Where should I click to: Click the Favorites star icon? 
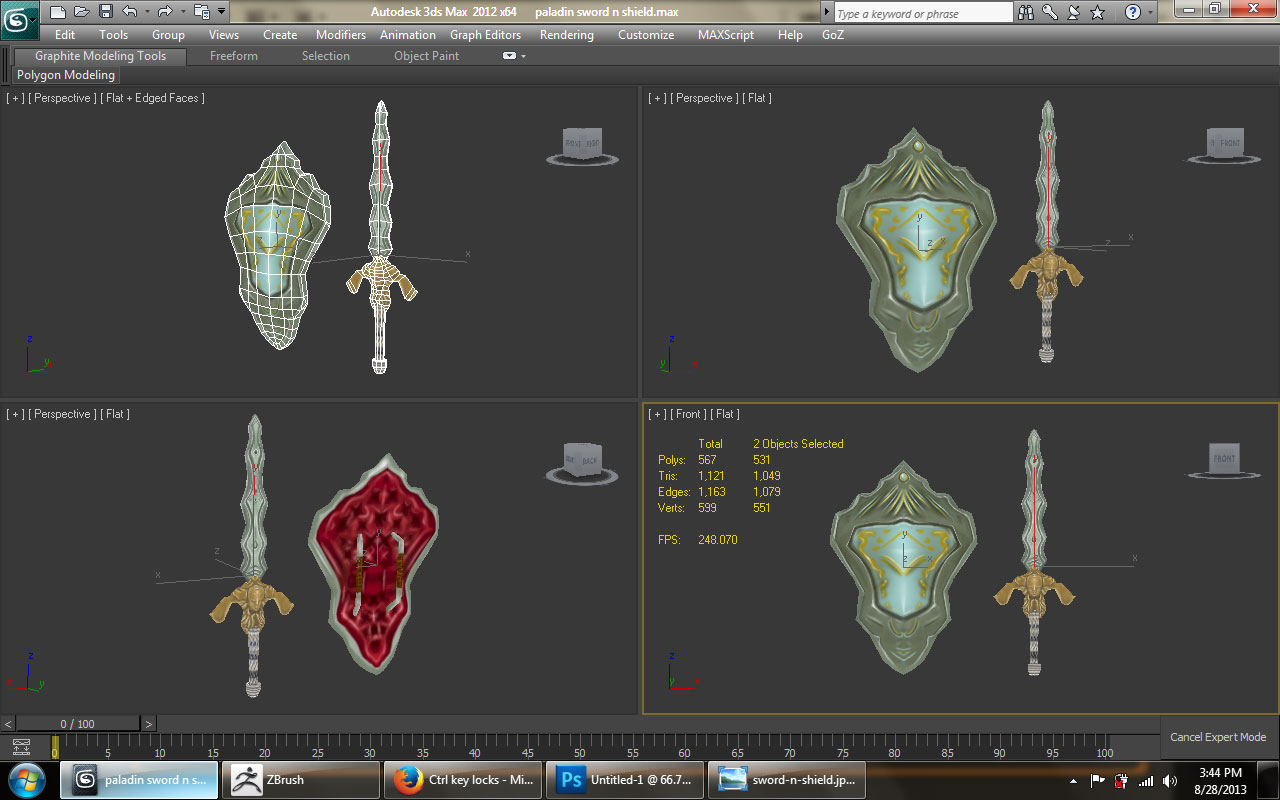point(1097,12)
